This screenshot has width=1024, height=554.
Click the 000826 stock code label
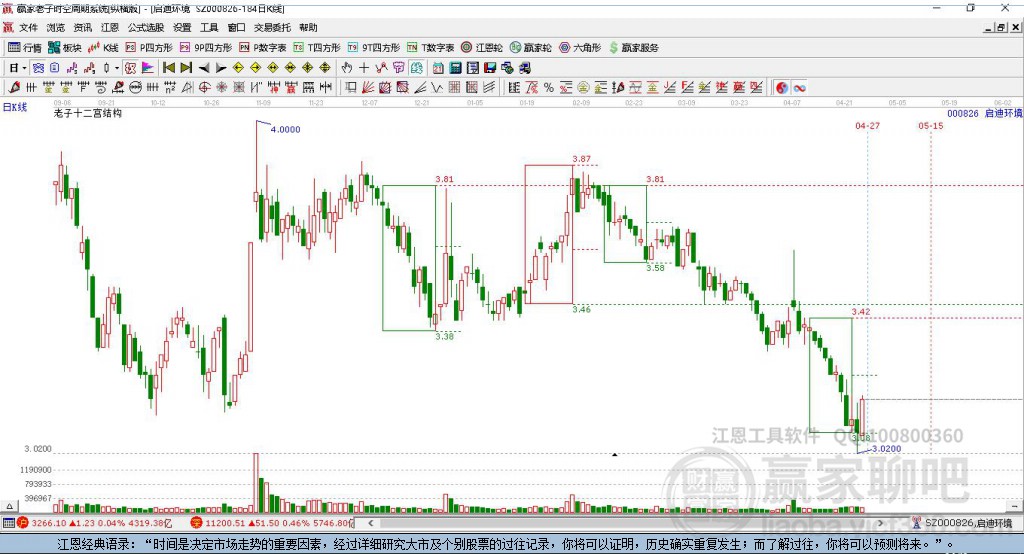963,113
